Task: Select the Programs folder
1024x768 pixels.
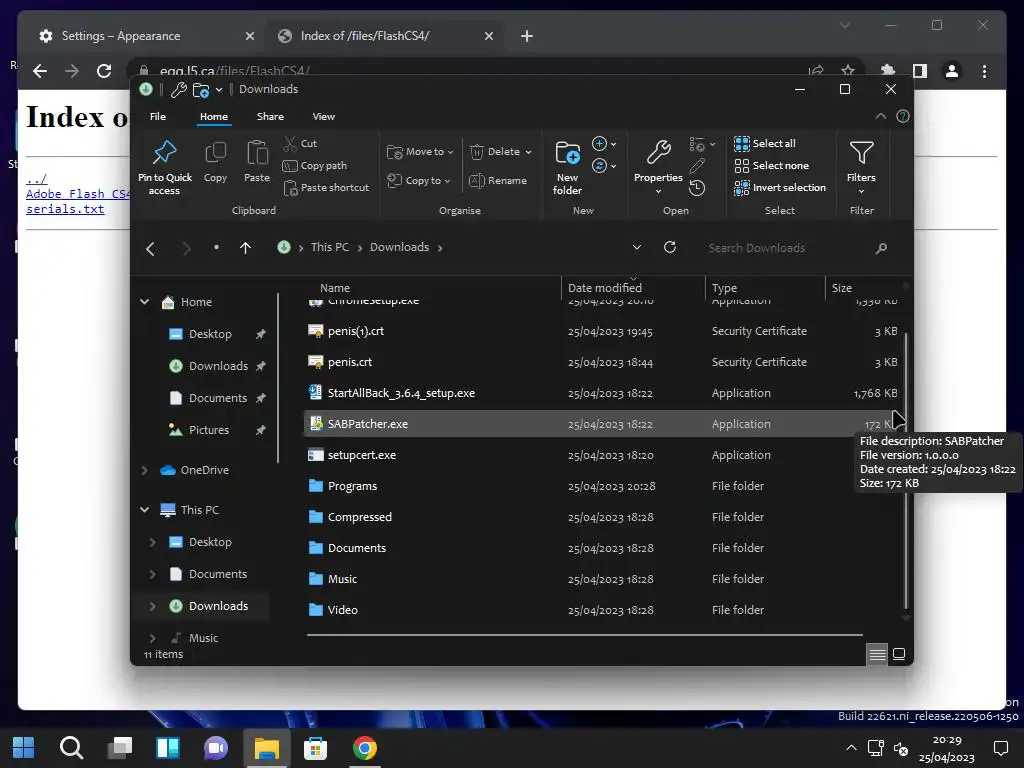Action: point(602,486)
